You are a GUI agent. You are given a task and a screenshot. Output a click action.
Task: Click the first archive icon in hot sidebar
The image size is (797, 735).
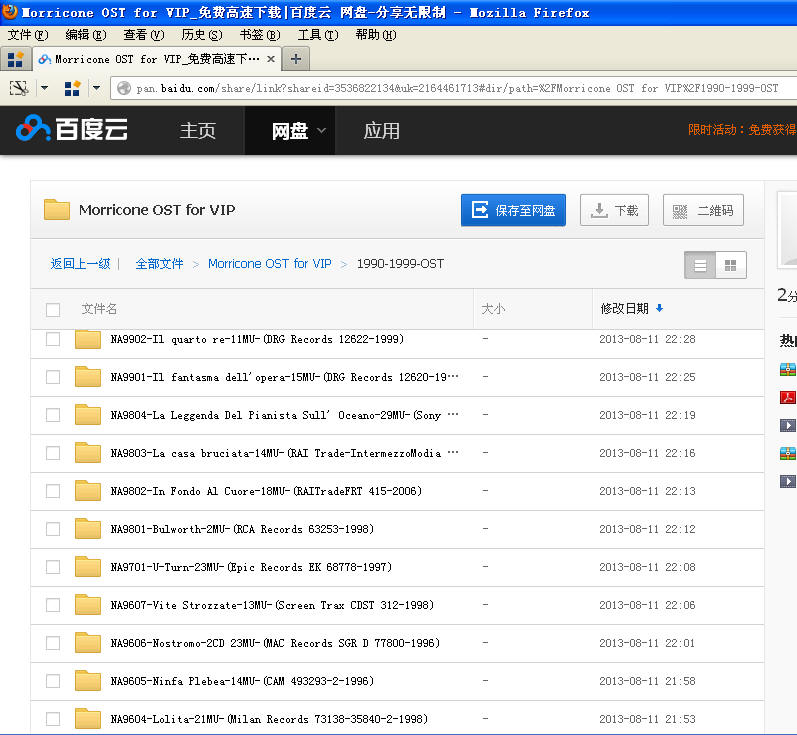788,370
